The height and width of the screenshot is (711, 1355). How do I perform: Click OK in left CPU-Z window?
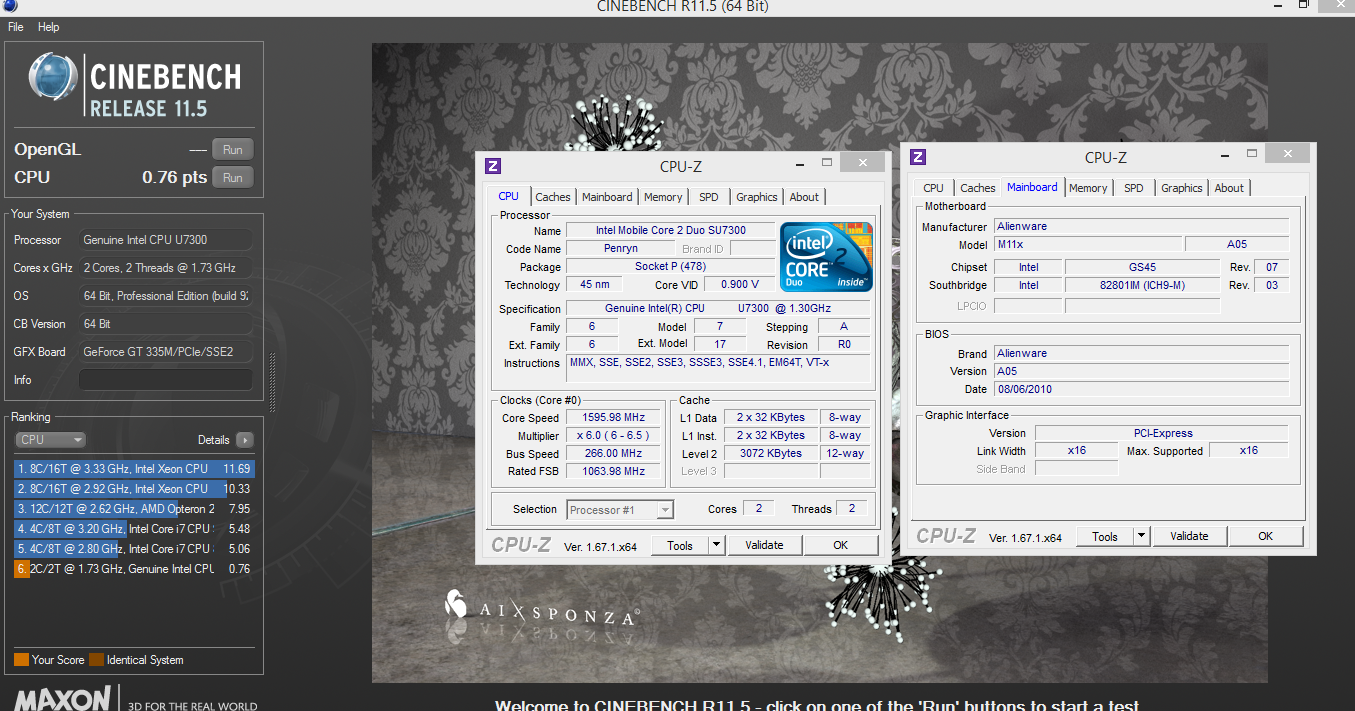[840, 545]
